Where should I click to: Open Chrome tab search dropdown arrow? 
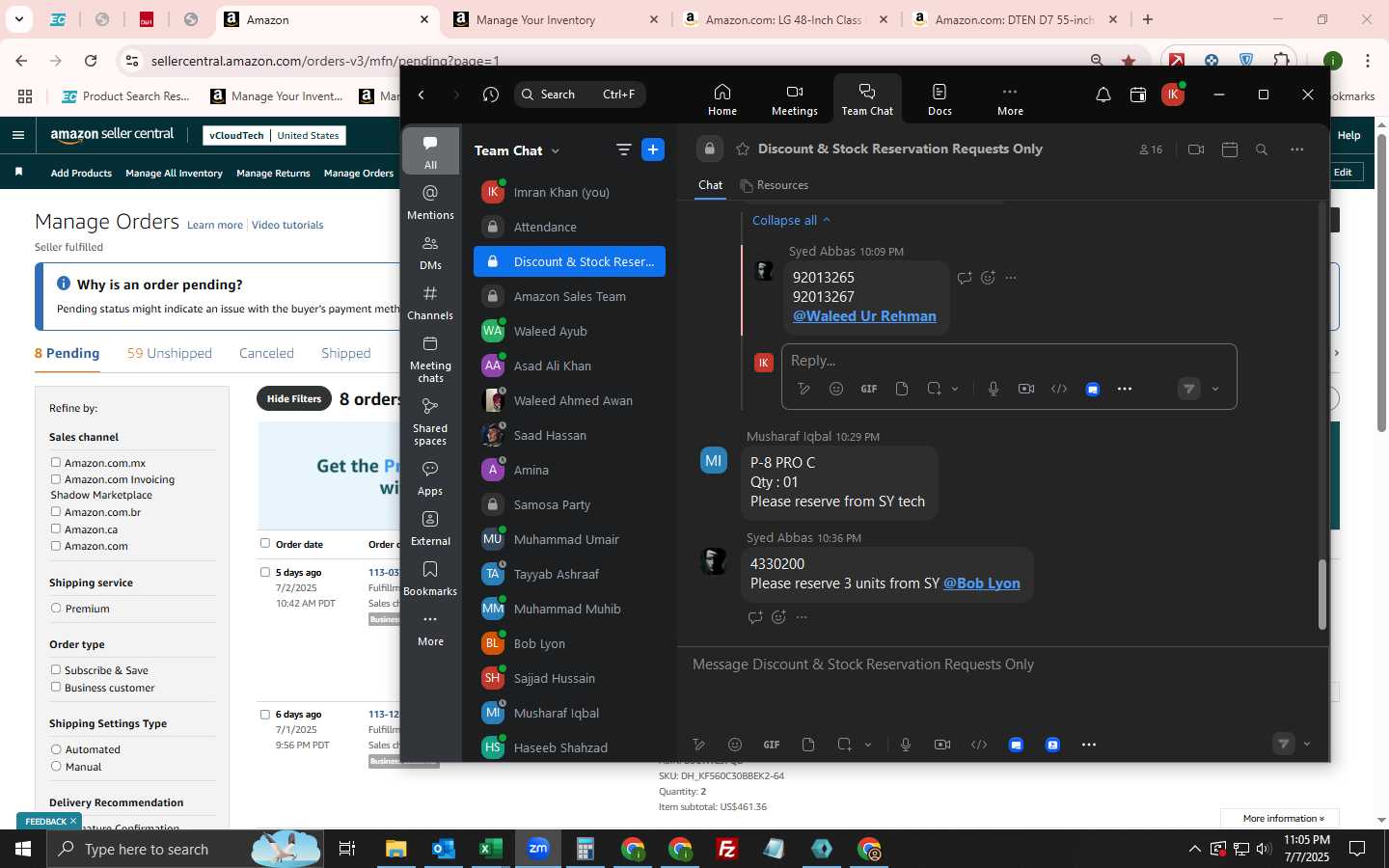click(x=18, y=19)
